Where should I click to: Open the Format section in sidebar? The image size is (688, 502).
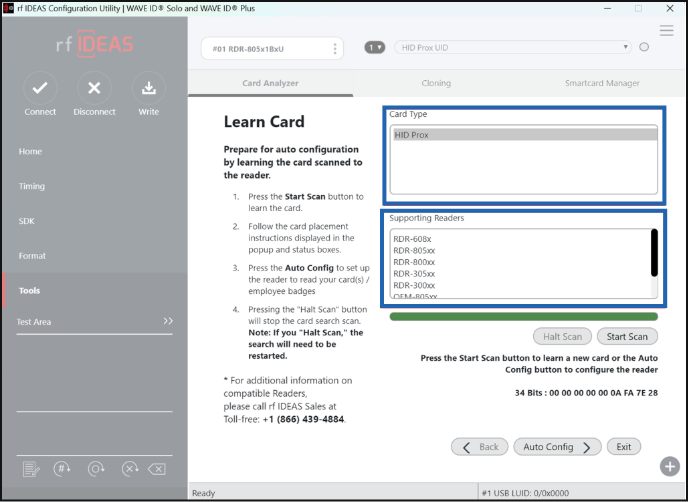32,256
